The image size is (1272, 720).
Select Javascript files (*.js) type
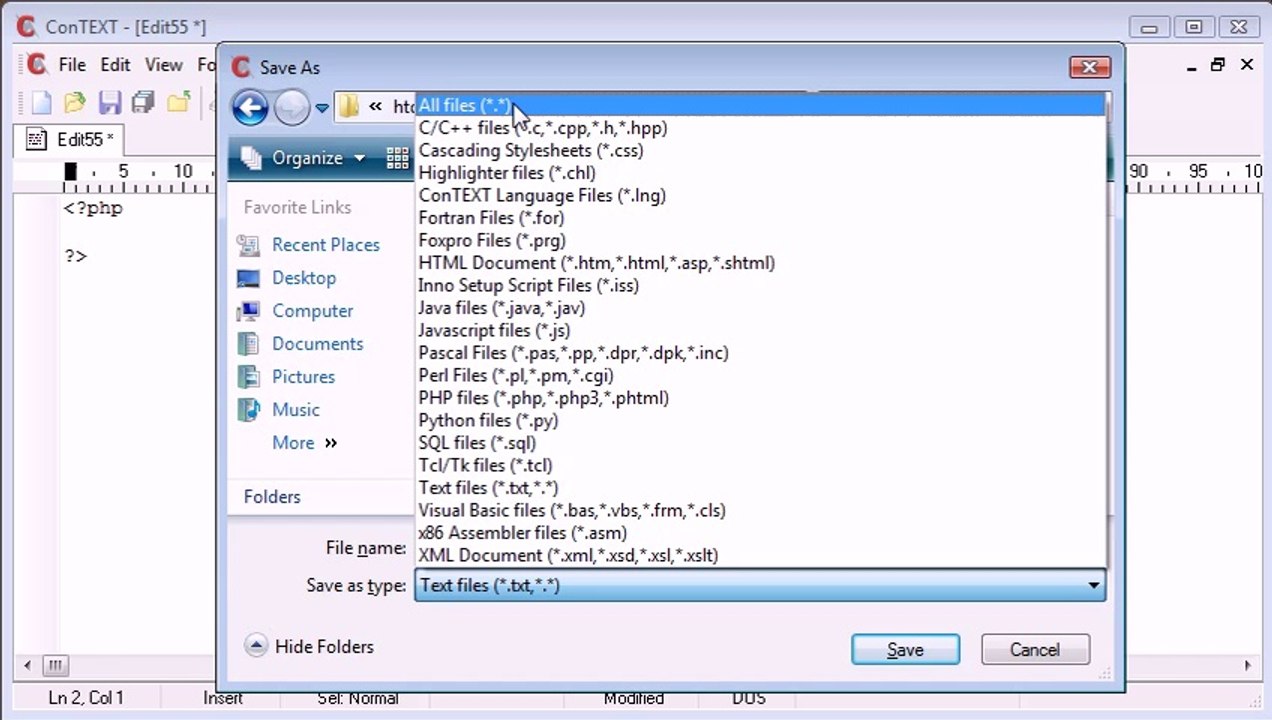tap(761, 330)
